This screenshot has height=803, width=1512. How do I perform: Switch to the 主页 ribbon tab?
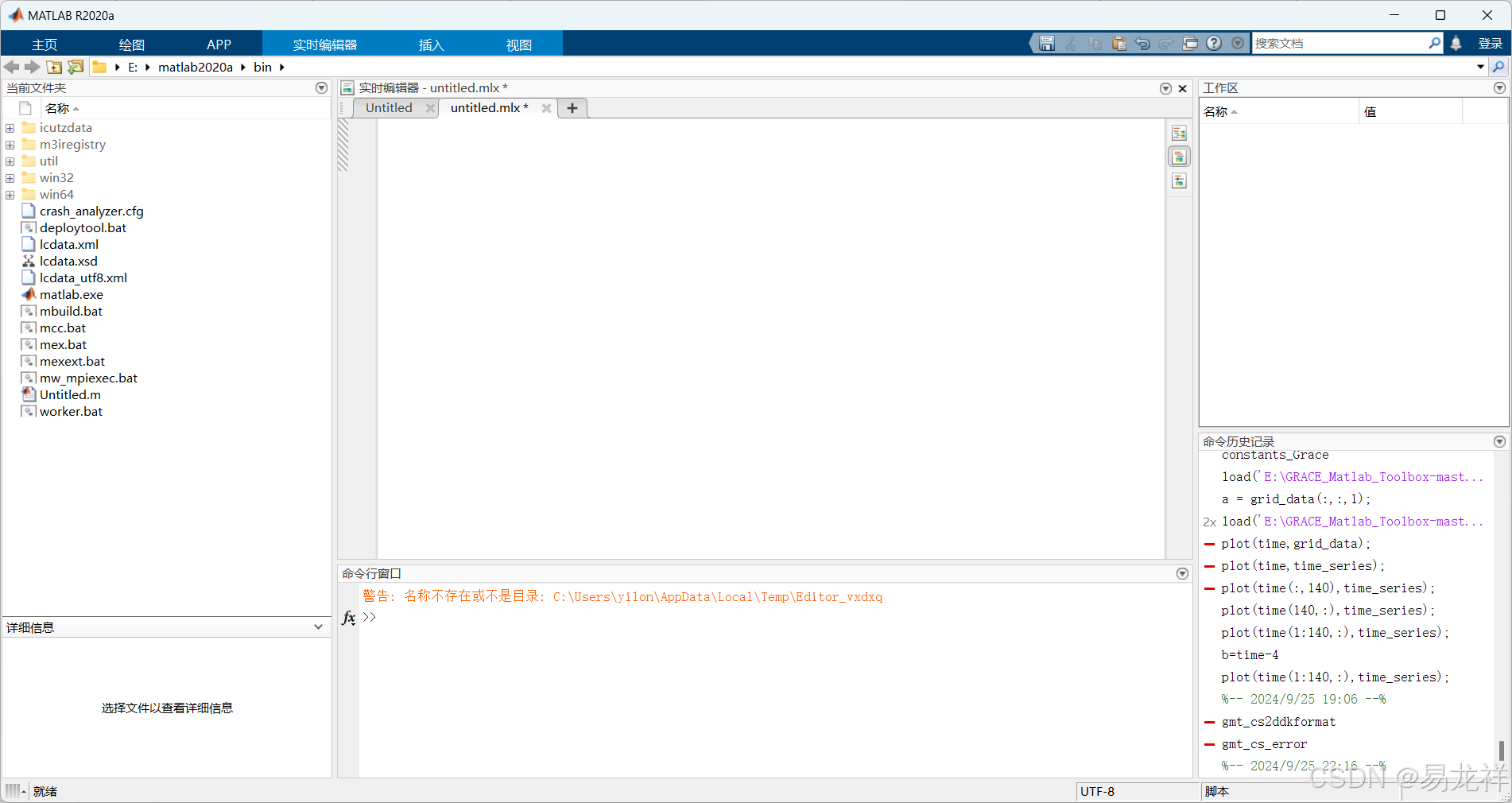(x=45, y=45)
